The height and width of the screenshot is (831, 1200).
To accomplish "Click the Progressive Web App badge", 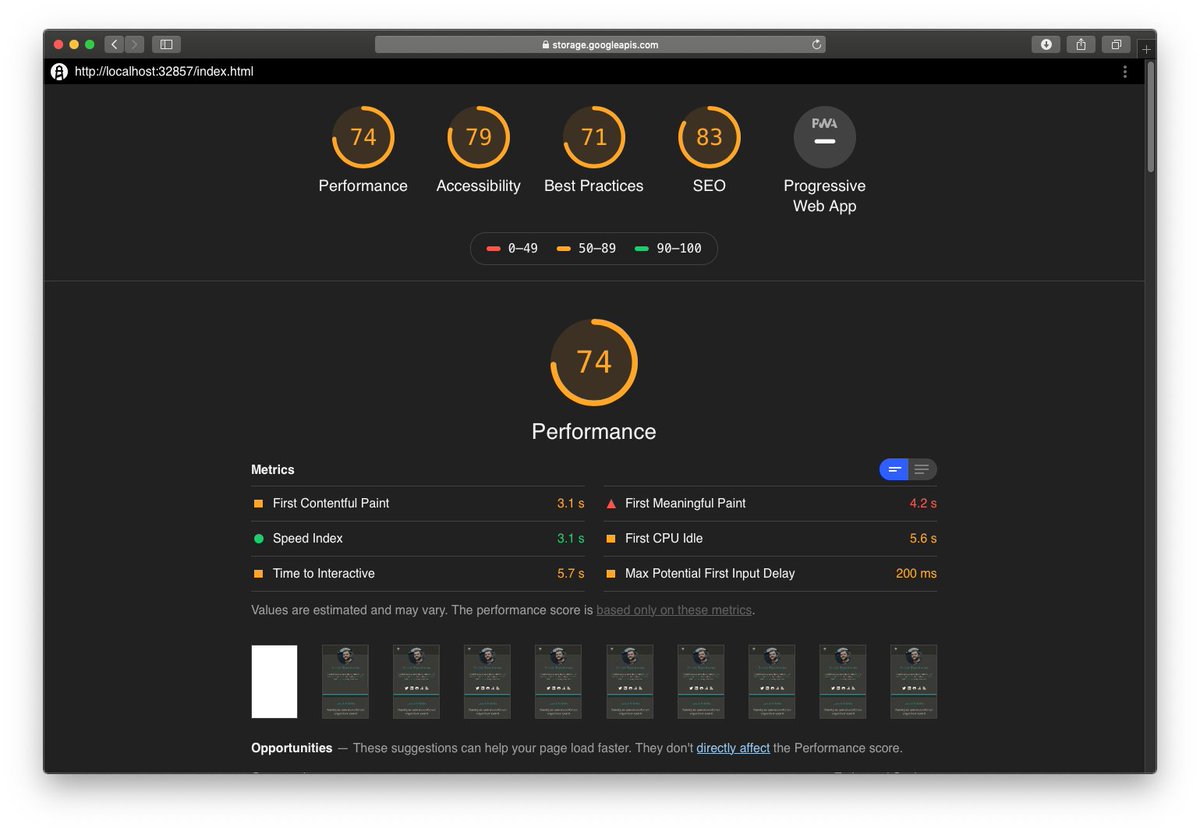I will click(824, 136).
